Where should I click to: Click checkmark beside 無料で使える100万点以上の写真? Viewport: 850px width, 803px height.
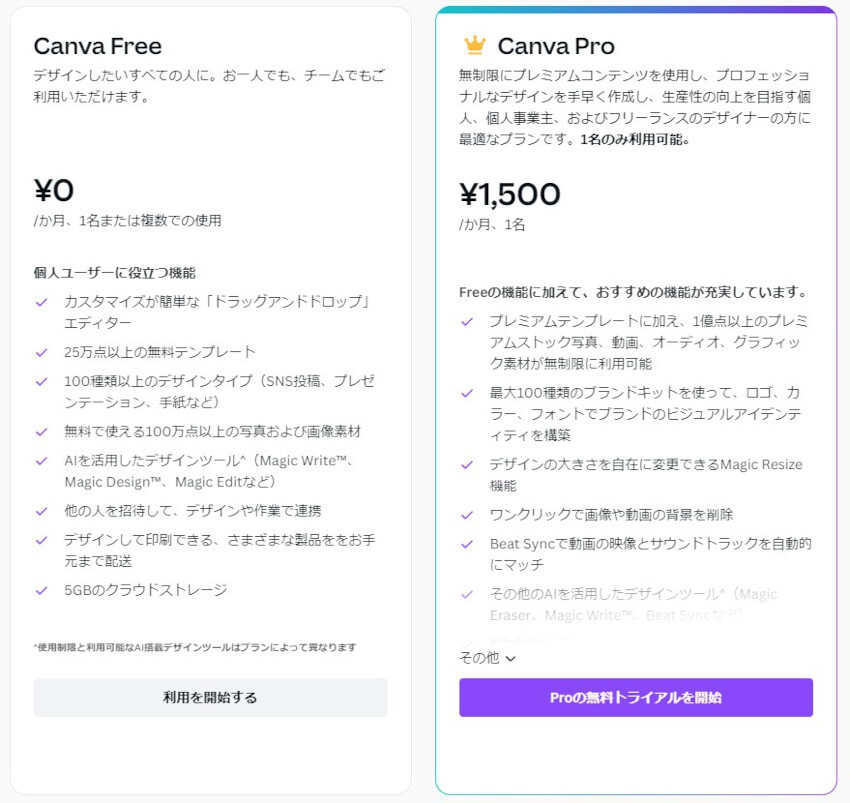pos(42,432)
